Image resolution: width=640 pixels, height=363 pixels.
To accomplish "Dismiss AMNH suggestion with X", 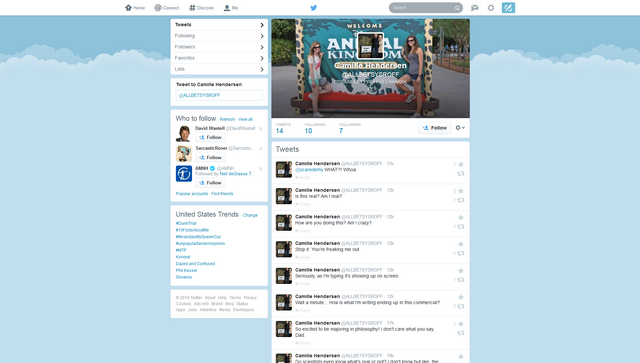I will (x=260, y=169).
